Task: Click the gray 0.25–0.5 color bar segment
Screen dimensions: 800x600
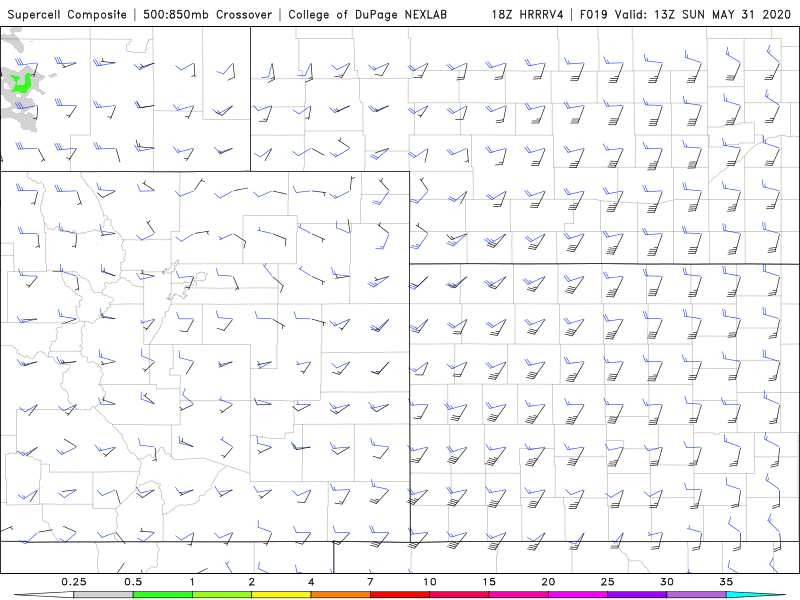Action: (103, 595)
